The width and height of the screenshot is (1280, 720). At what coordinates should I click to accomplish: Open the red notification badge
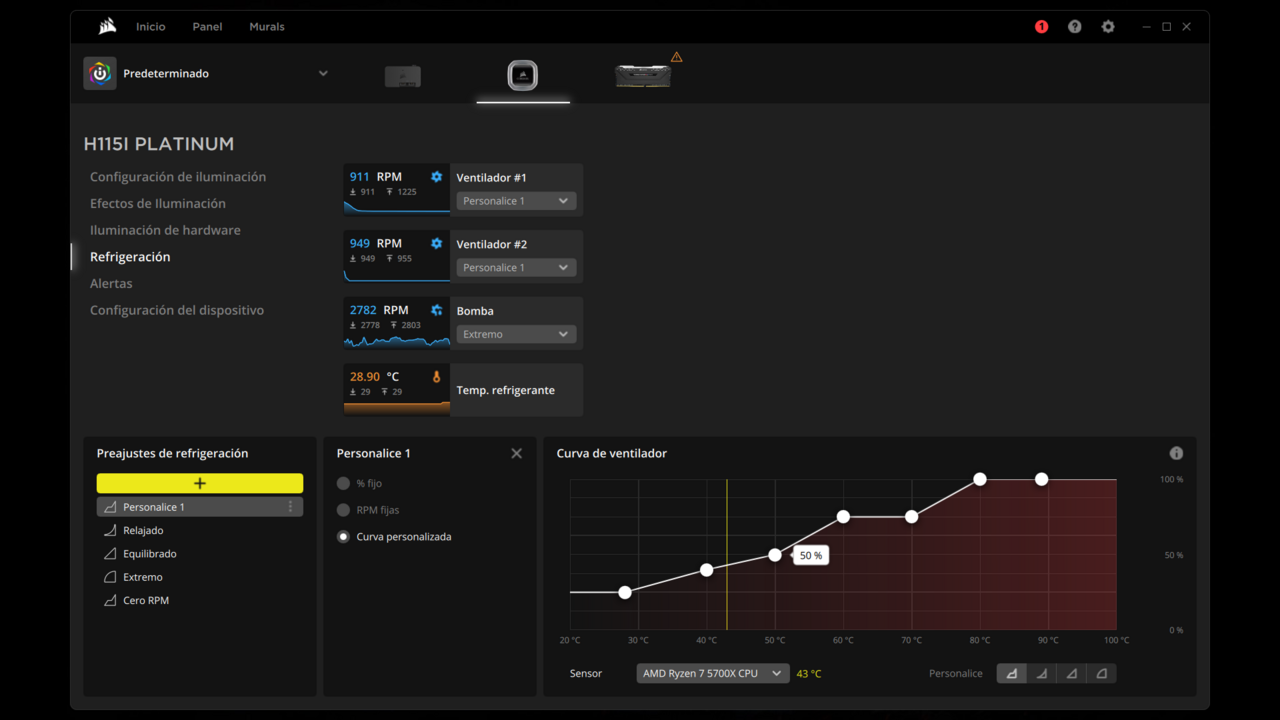(1041, 27)
